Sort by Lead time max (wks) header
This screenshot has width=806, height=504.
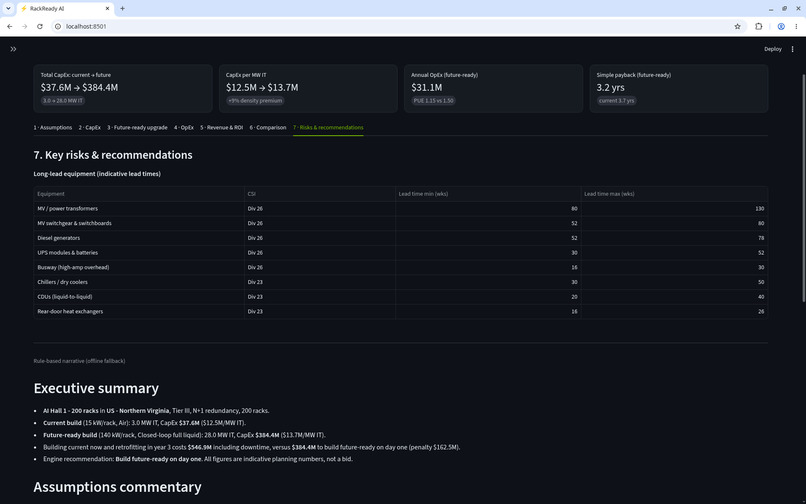(x=674, y=194)
